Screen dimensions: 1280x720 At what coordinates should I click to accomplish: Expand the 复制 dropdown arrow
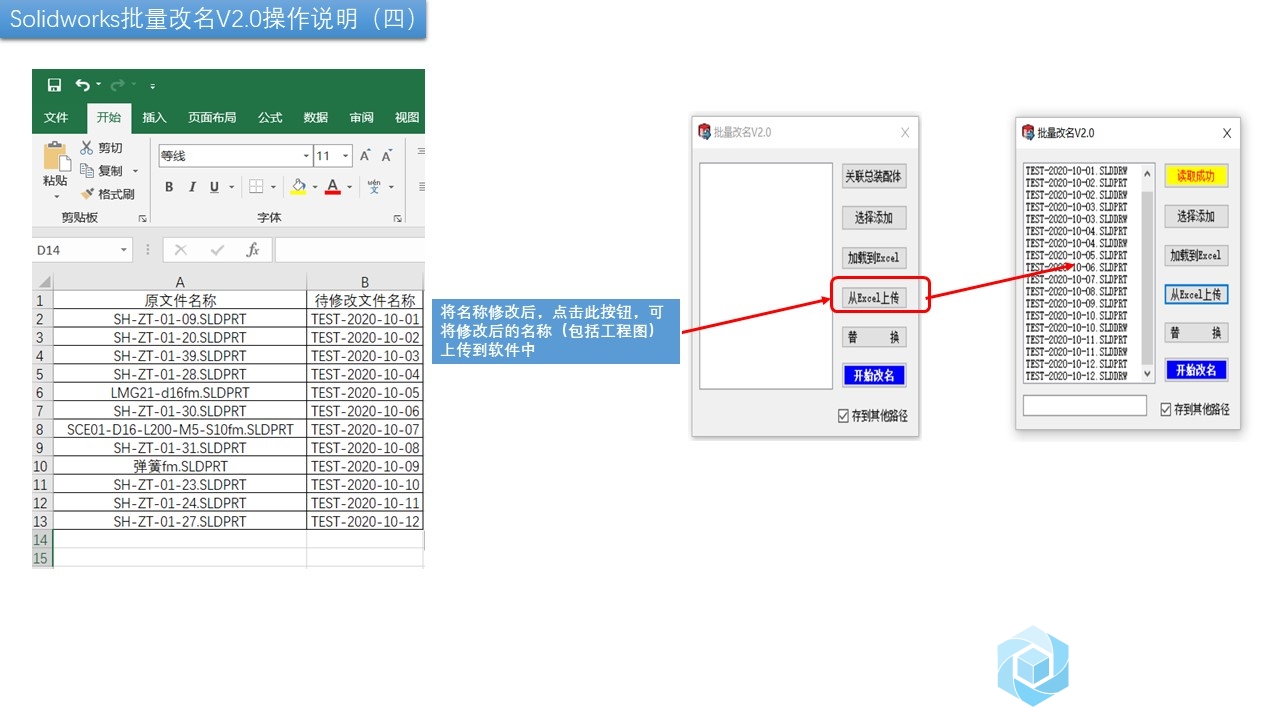pyautogui.click(x=135, y=171)
